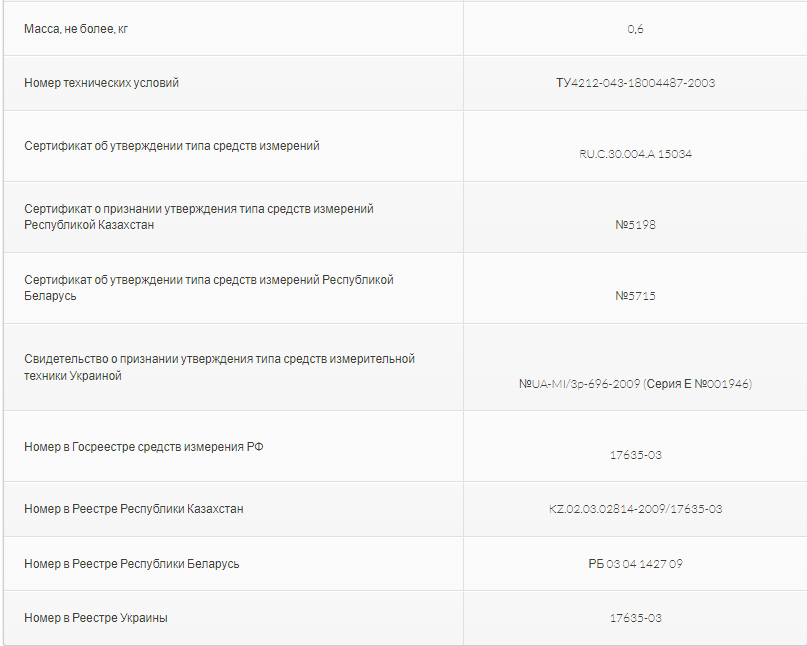Click the mass value 0,6
Viewport: 807px width, 646px height.
(635, 29)
